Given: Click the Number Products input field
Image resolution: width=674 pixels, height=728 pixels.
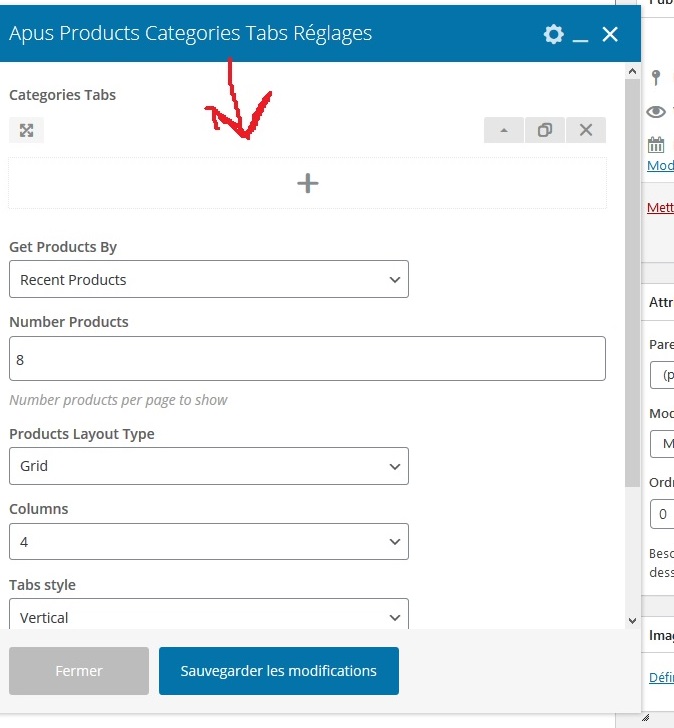Looking at the screenshot, I should pos(307,358).
